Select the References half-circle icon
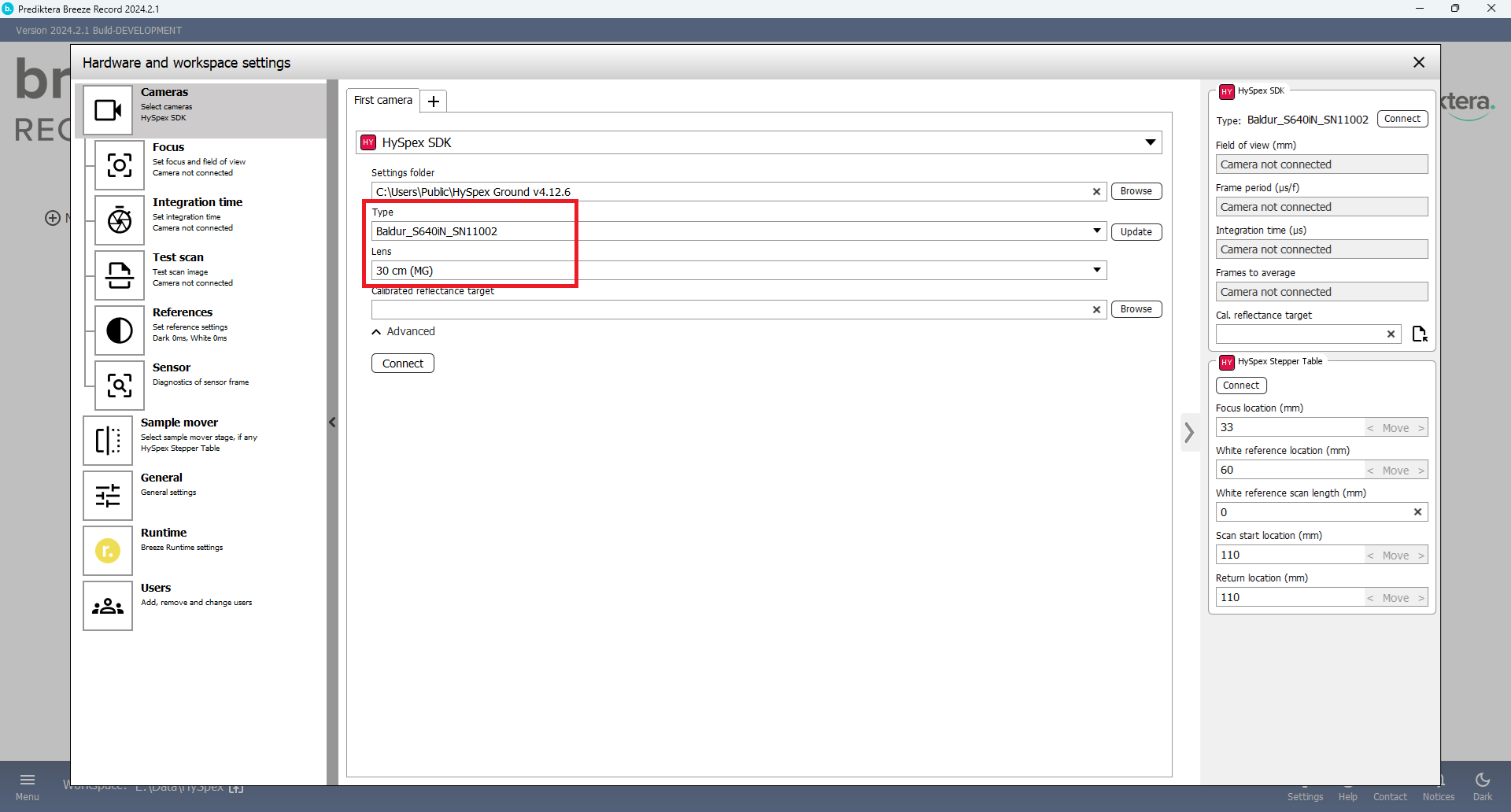 120,330
